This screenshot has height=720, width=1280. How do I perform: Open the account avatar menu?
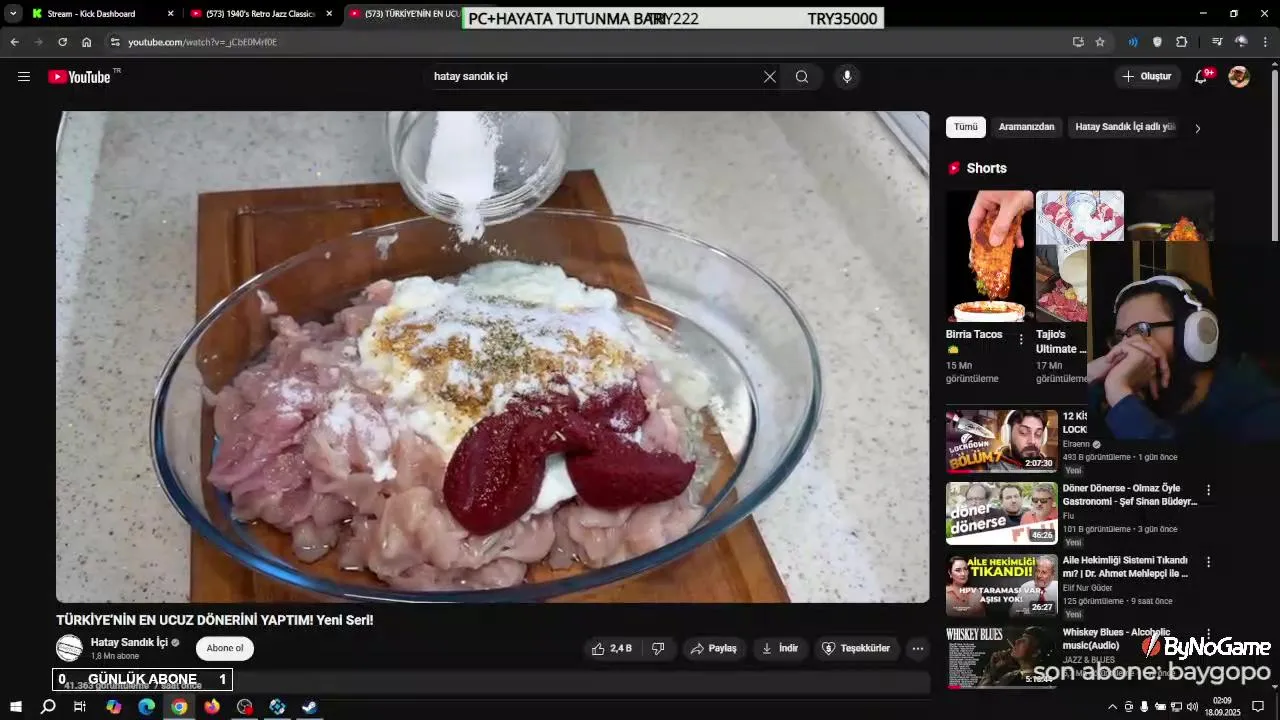(x=1239, y=77)
